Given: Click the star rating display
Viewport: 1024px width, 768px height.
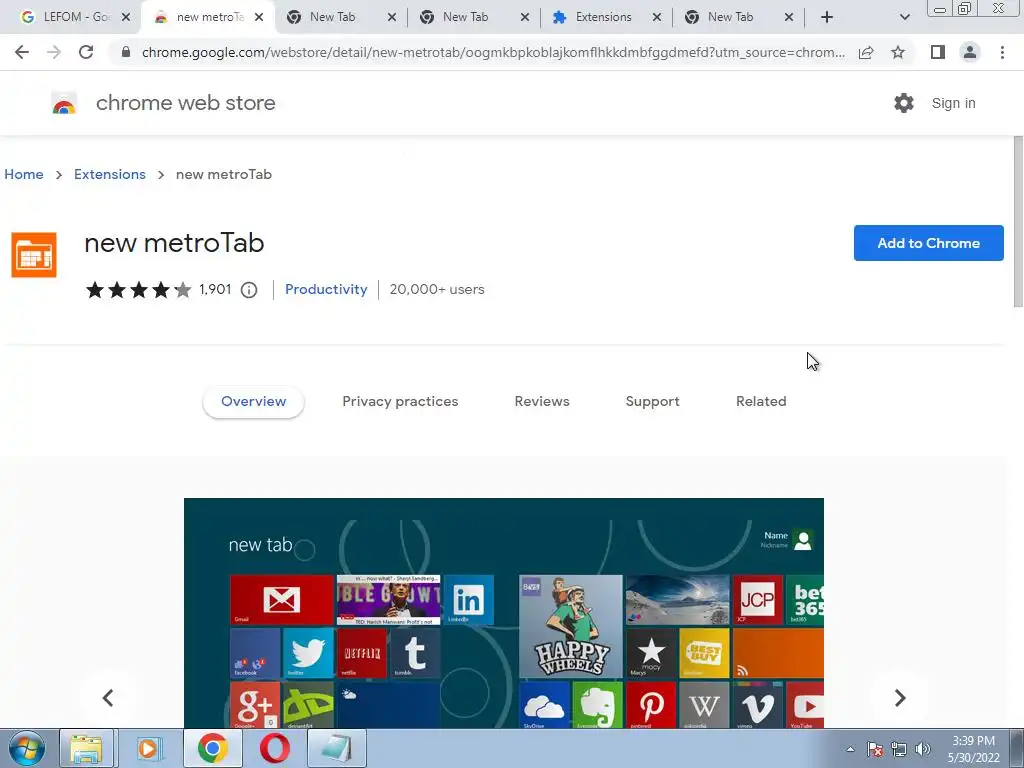Looking at the screenshot, I should pyautogui.click(x=138, y=289).
